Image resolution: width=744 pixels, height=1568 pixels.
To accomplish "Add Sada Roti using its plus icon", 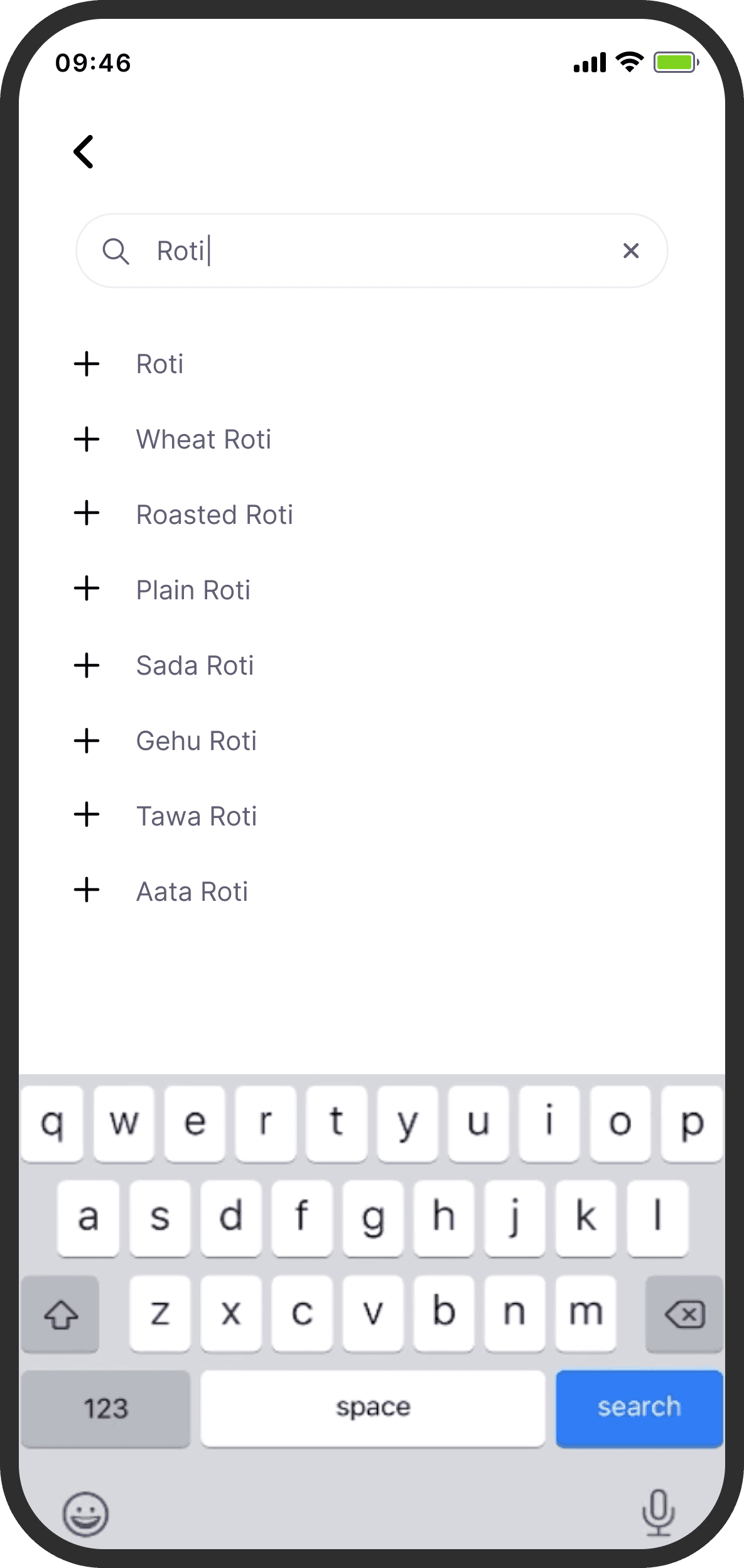I will click(x=87, y=665).
